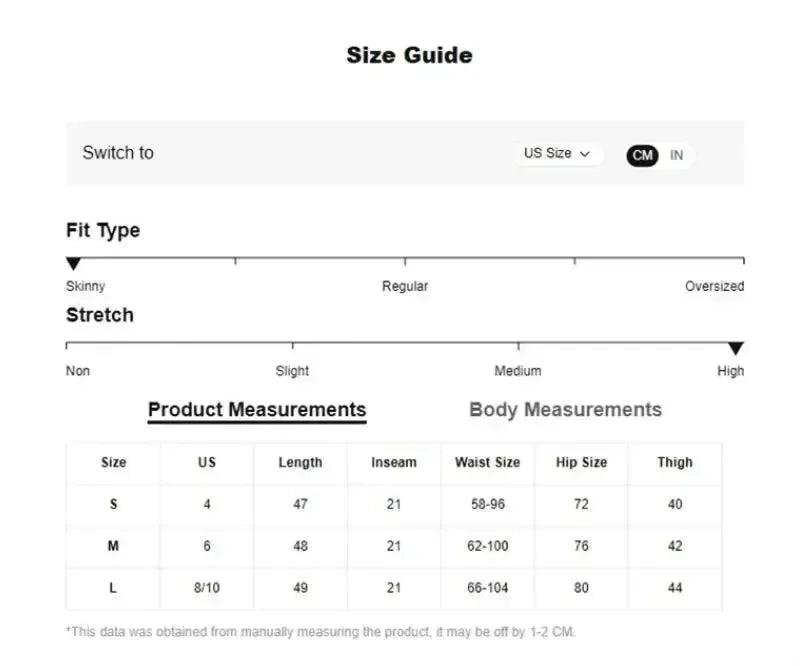This screenshot has width=808, height=666.
Task: Switch units to IN
Action: tap(677, 155)
